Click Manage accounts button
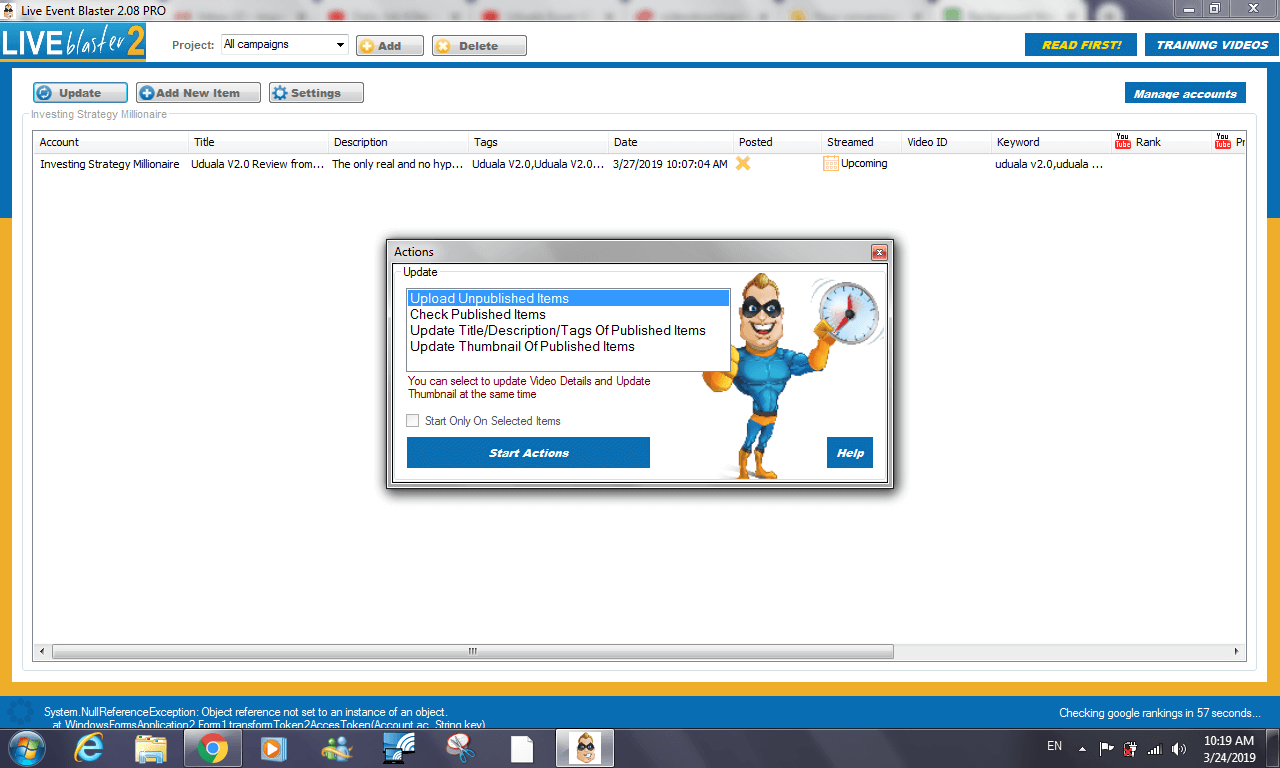The width and height of the screenshot is (1280, 768). [1185, 93]
